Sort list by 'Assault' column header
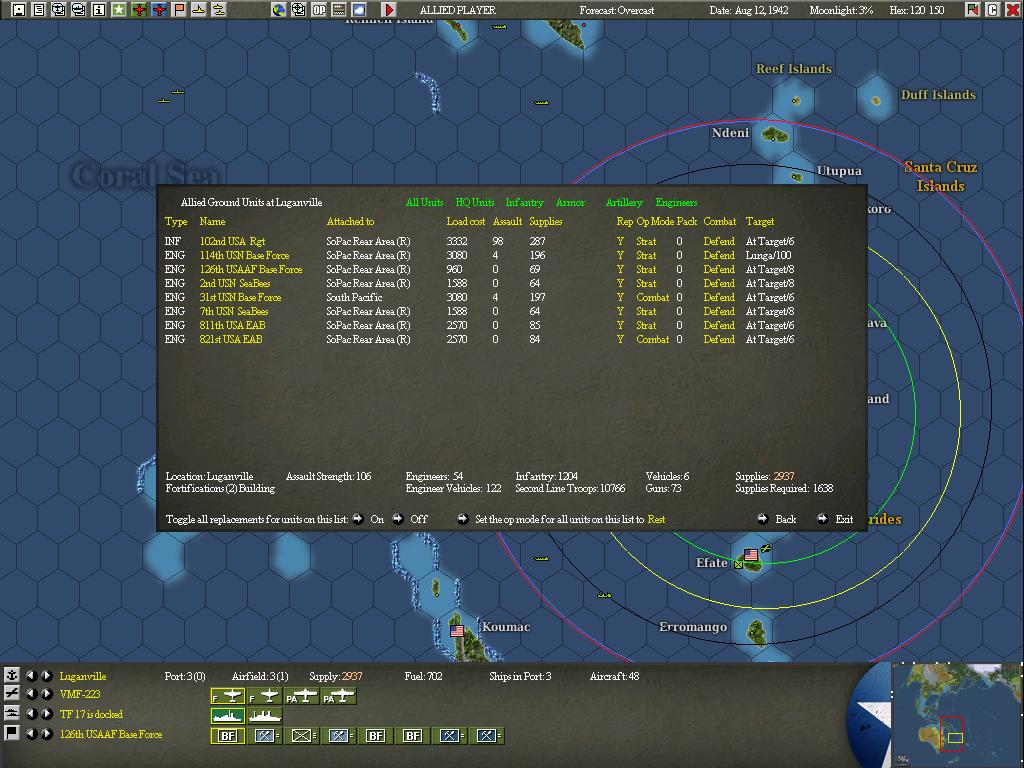 click(507, 221)
